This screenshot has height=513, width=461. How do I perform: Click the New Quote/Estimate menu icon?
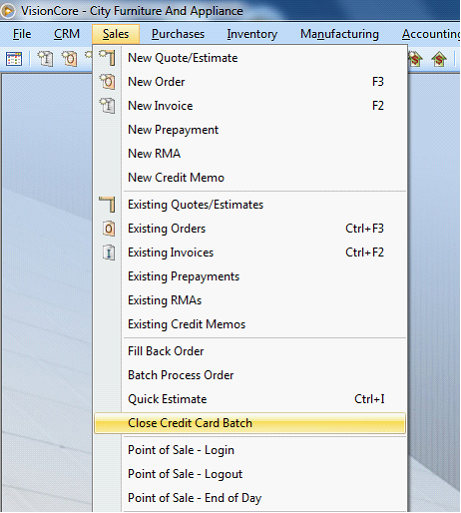tap(107, 58)
